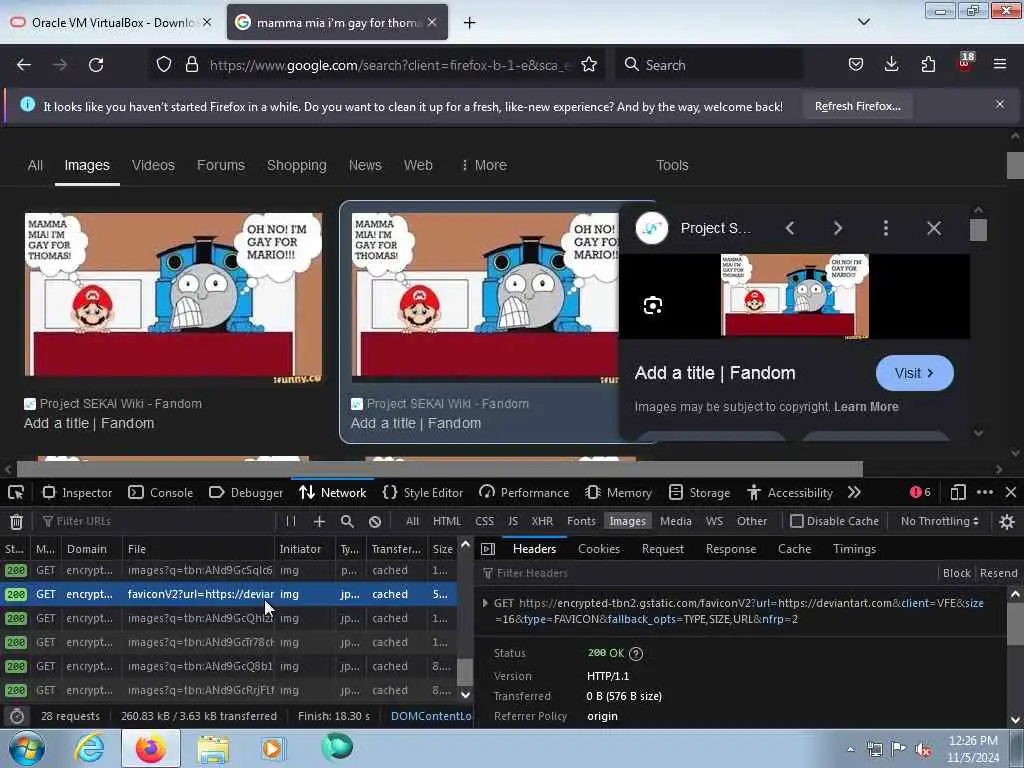Go back with the browser back arrow
This screenshot has height=768, width=1024.
pos(24,65)
